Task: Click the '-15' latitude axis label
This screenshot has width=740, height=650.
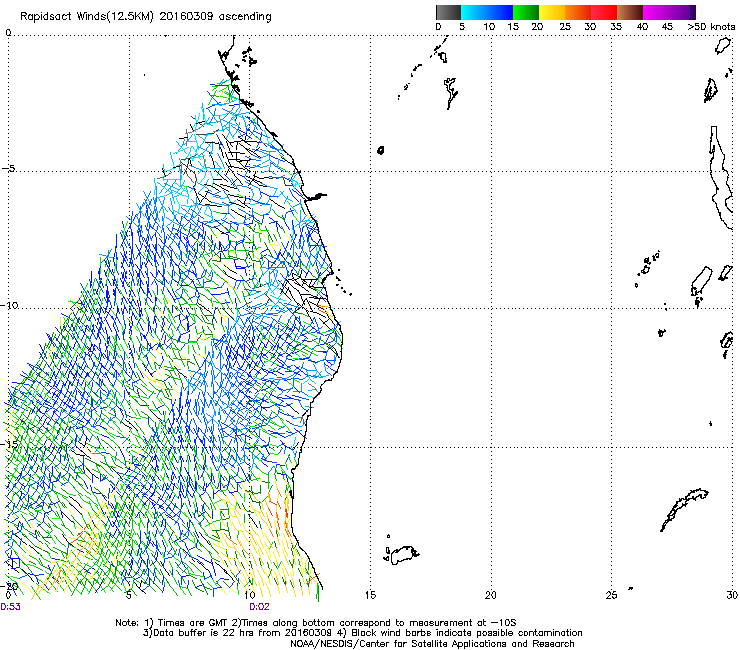Action: pos(9,444)
